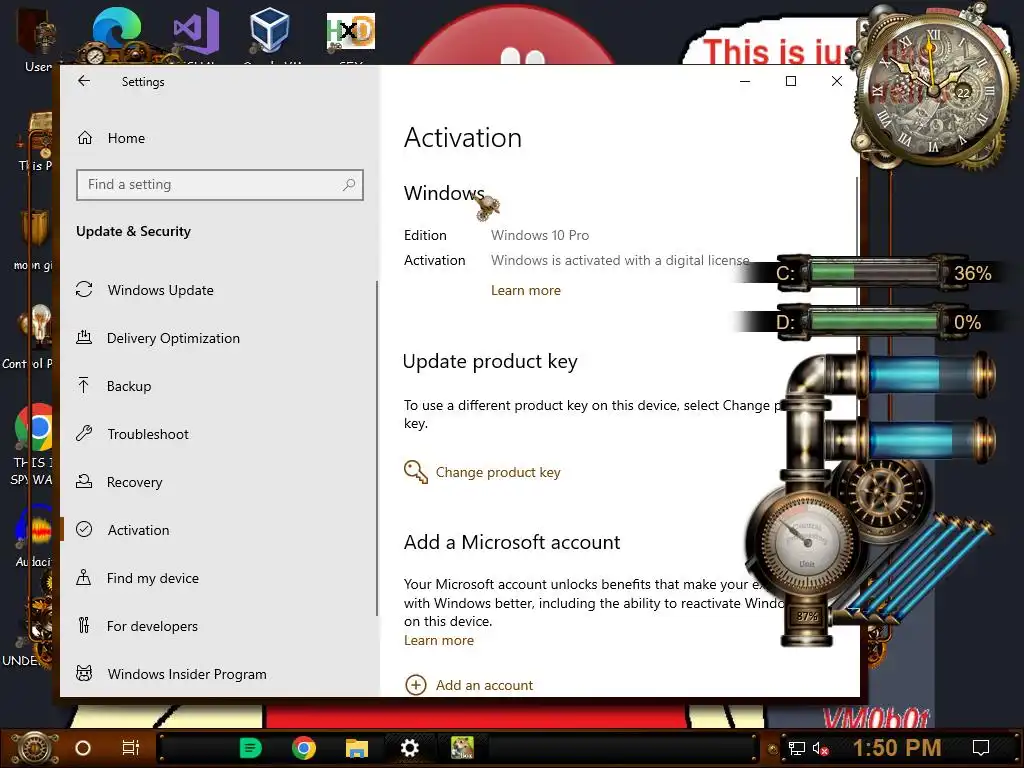
Task: Click the Settings gear on the taskbar
Action: tap(409, 748)
